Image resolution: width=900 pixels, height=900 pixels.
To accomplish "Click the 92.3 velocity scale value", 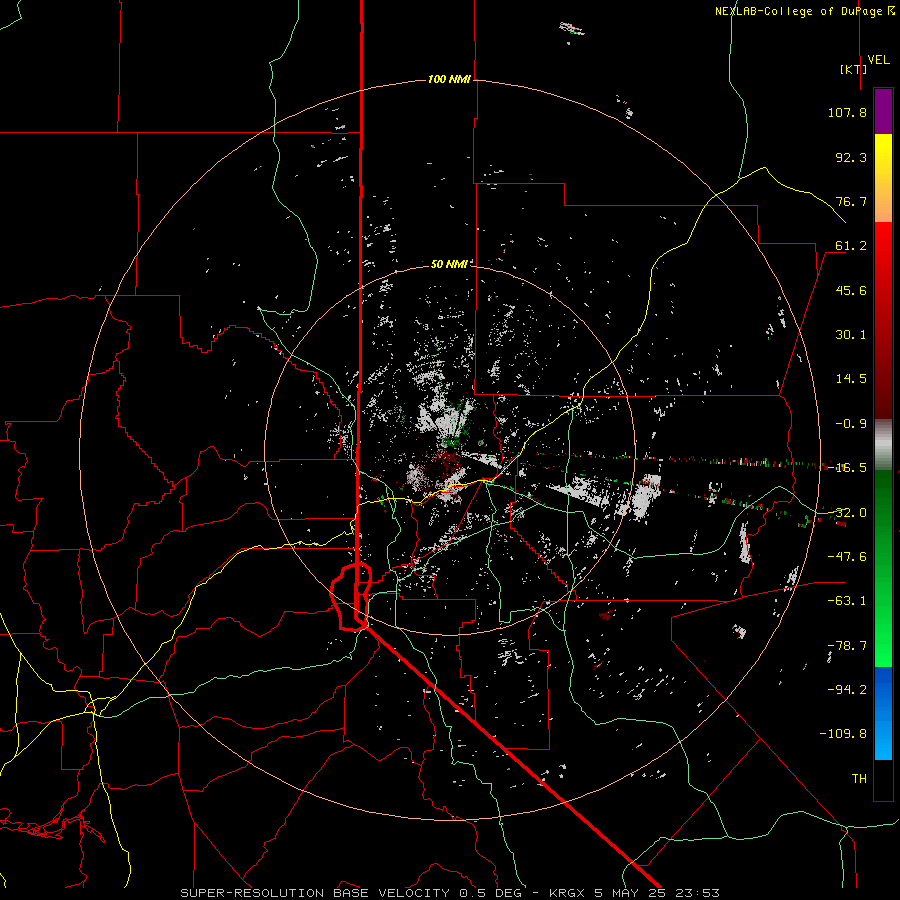I will [x=851, y=157].
